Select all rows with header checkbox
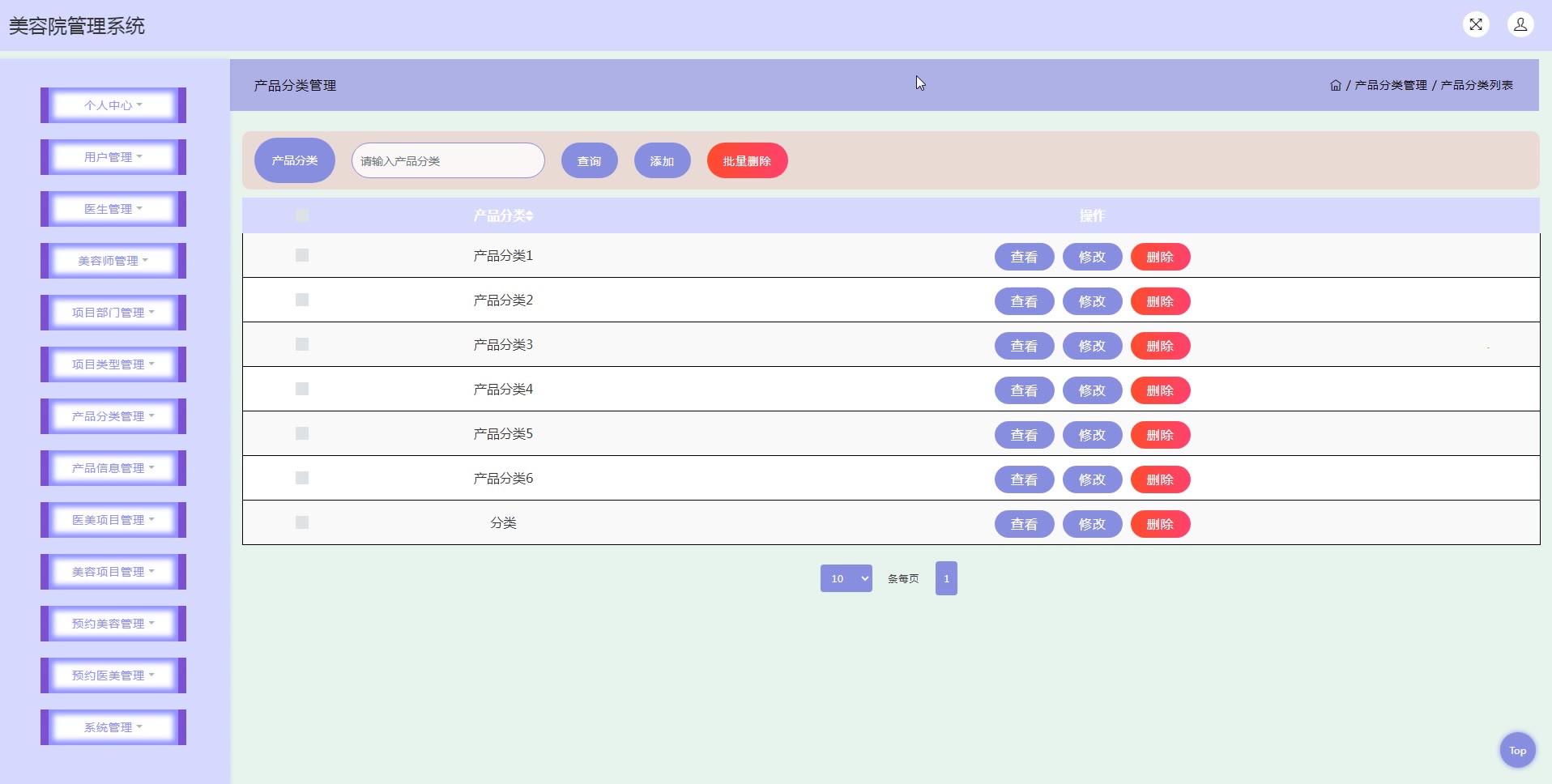Viewport: 1552px width, 784px height. [x=302, y=215]
